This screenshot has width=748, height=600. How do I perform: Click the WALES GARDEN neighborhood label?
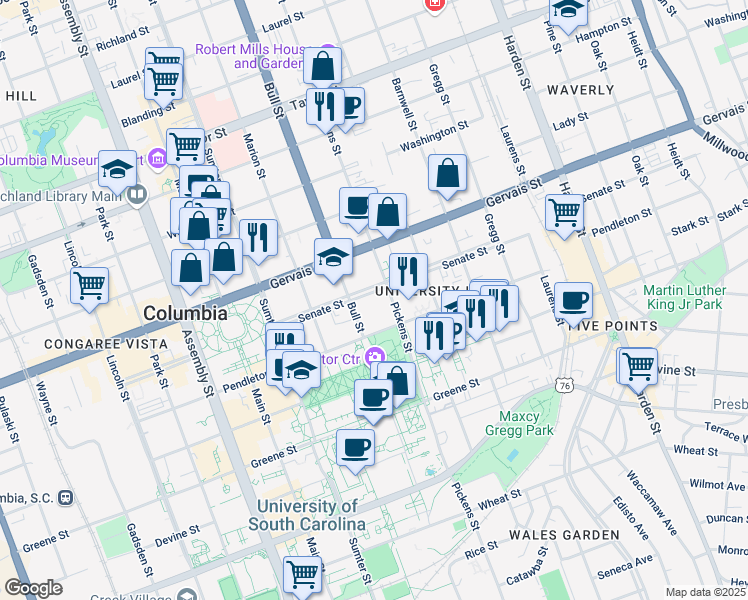(x=564, y=535)
